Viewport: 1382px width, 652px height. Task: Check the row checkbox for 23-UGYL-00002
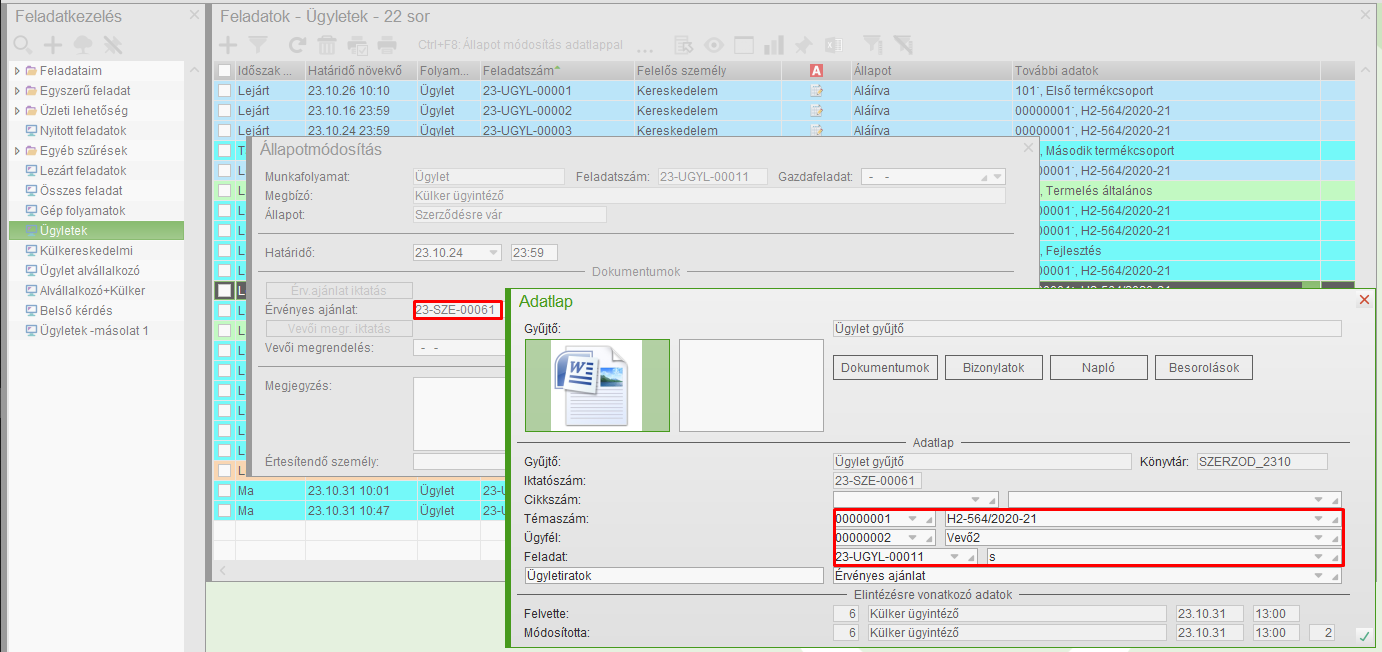pyautogui.click(x=224, y=111)
